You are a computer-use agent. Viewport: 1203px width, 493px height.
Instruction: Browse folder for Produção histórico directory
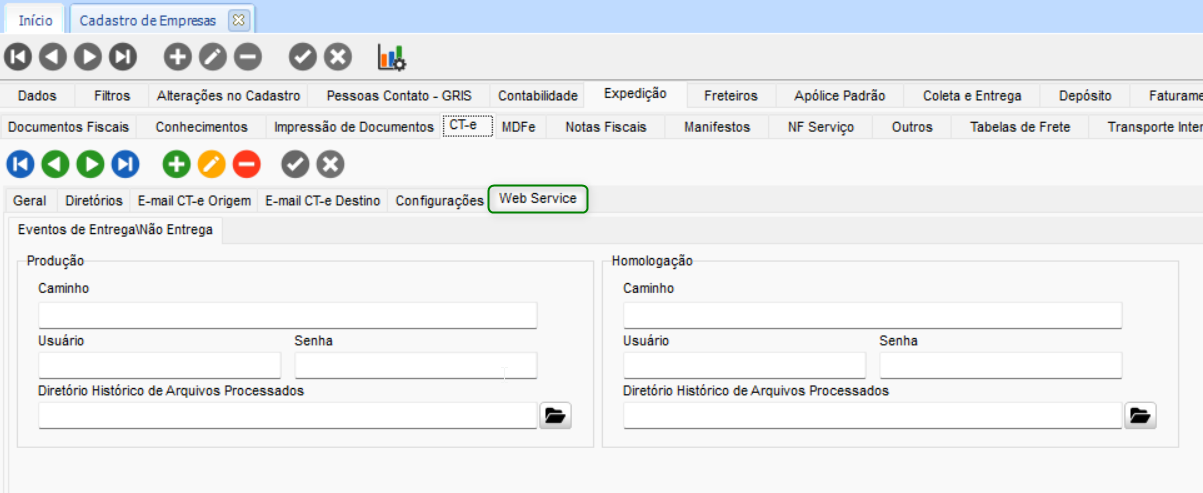point(556,416)
